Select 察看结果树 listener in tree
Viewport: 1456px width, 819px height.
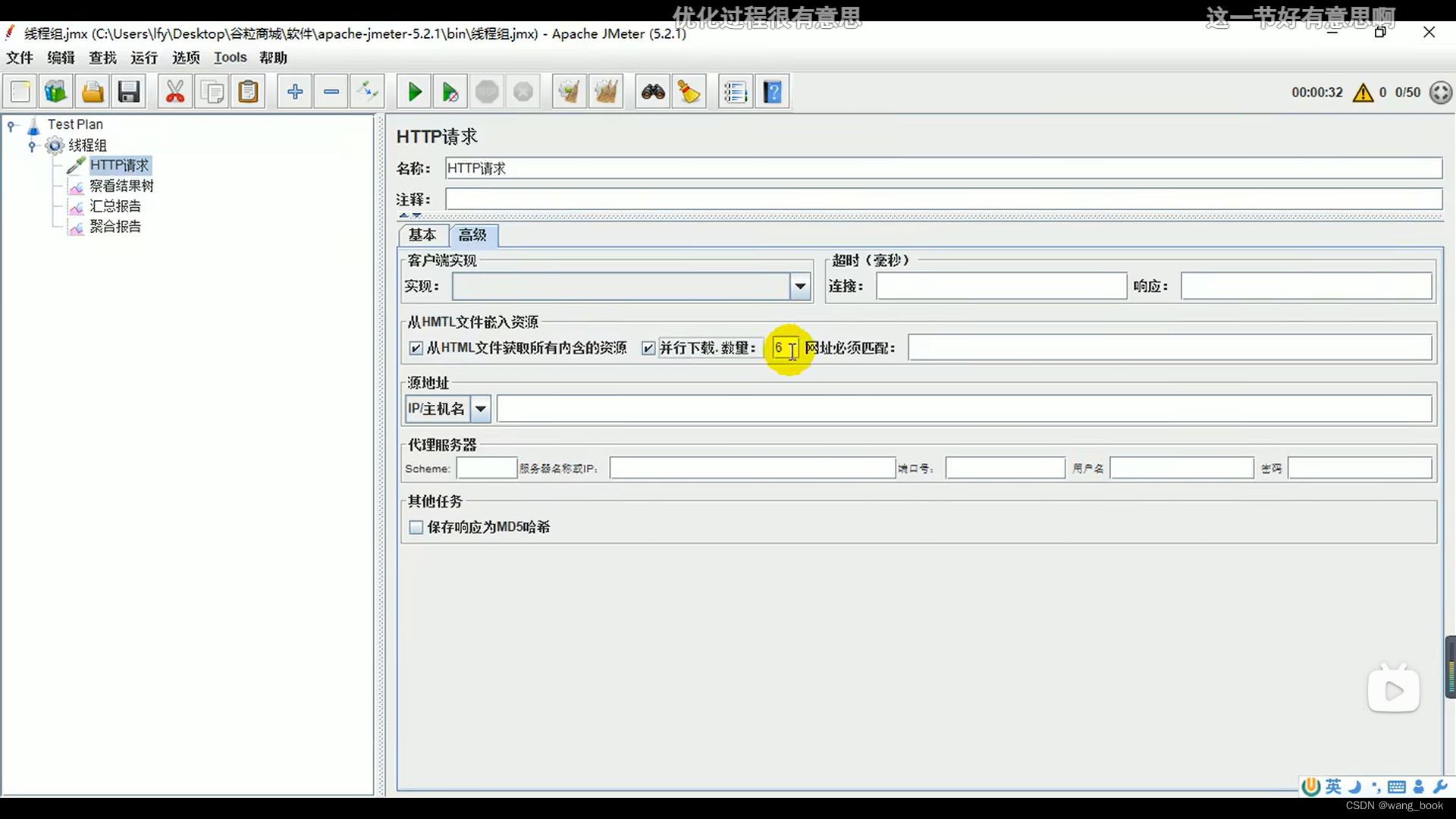click(121, 186)
